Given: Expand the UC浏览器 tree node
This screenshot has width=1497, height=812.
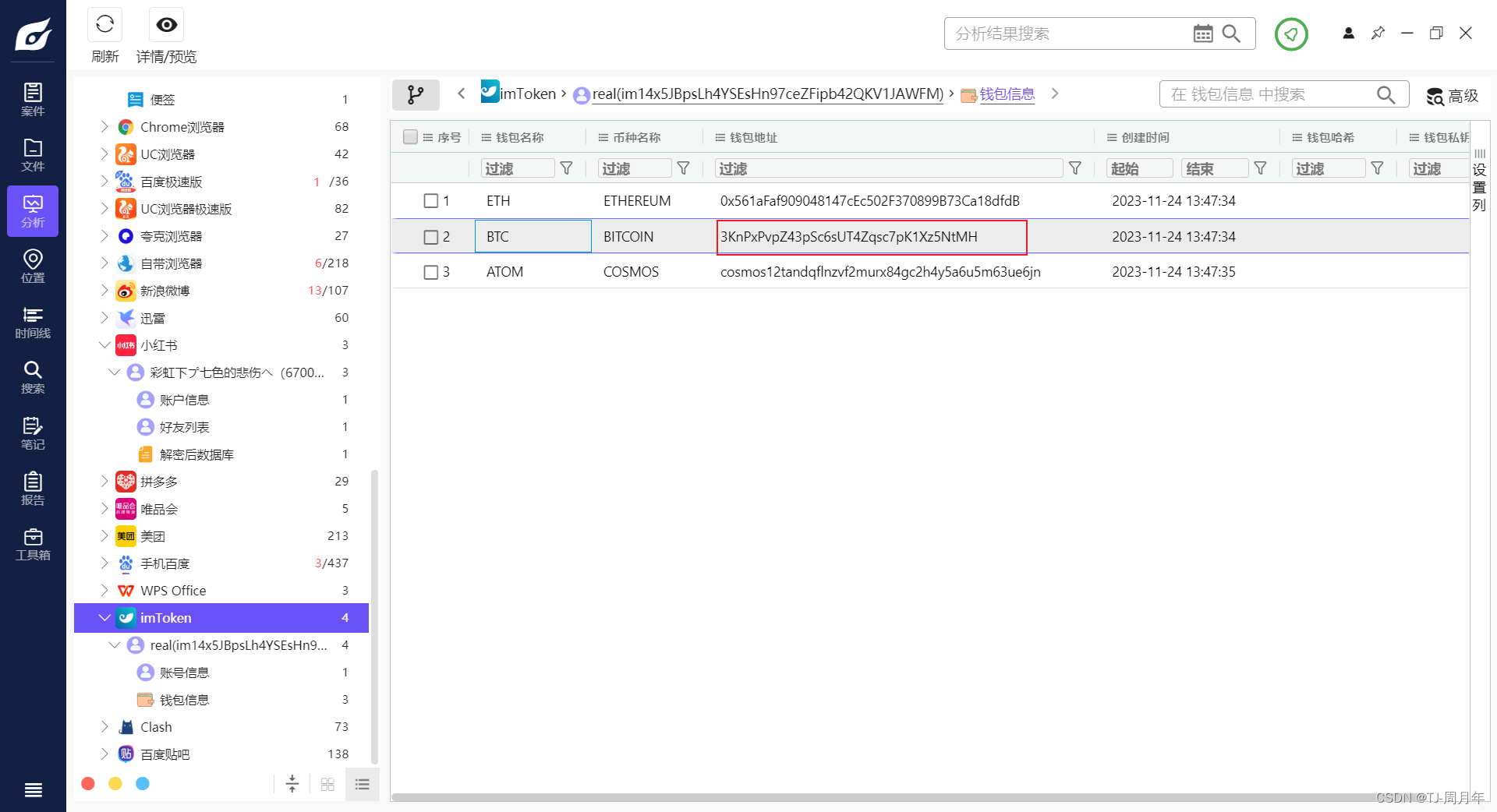Looking at the screenshot, I should tap(104, 154).
